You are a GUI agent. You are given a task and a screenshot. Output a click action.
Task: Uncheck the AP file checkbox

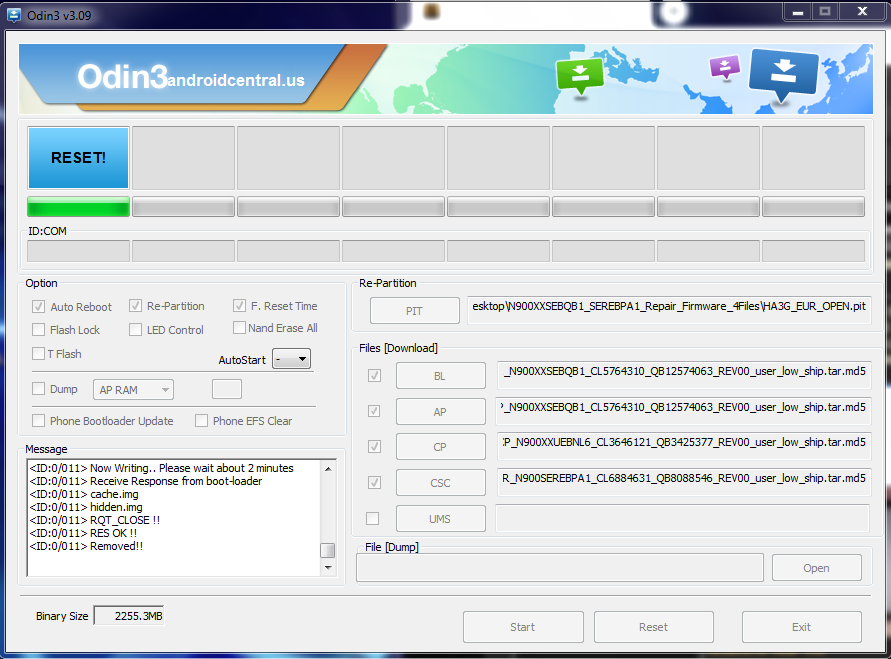point(374,411)
